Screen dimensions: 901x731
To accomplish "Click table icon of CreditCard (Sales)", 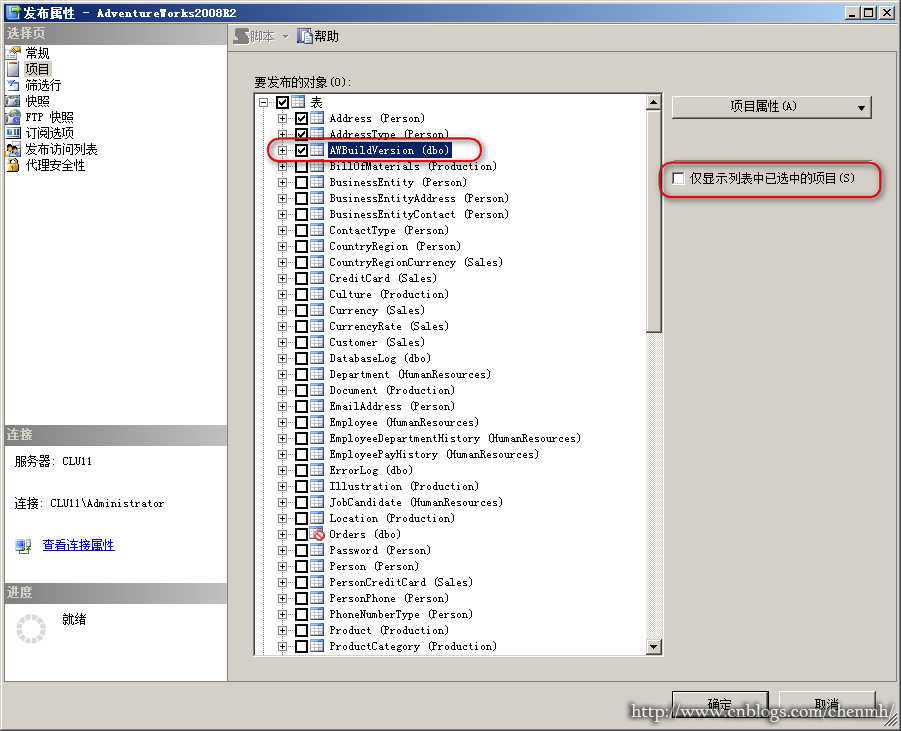I will tap(317, 278).
